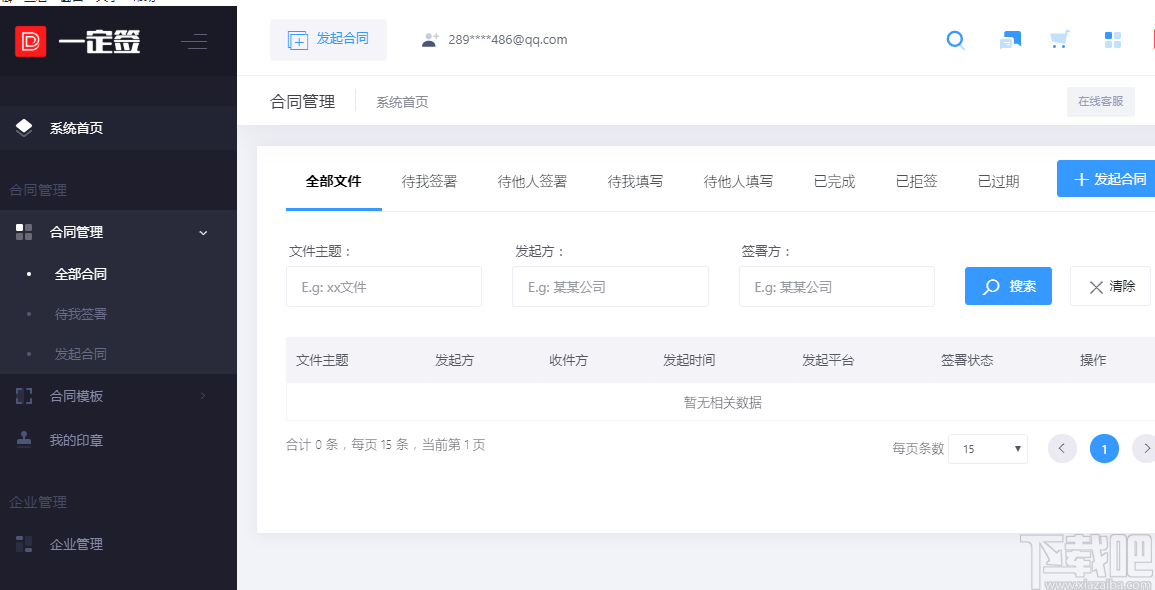Open the search with the magnifier icon

[955, 40]
